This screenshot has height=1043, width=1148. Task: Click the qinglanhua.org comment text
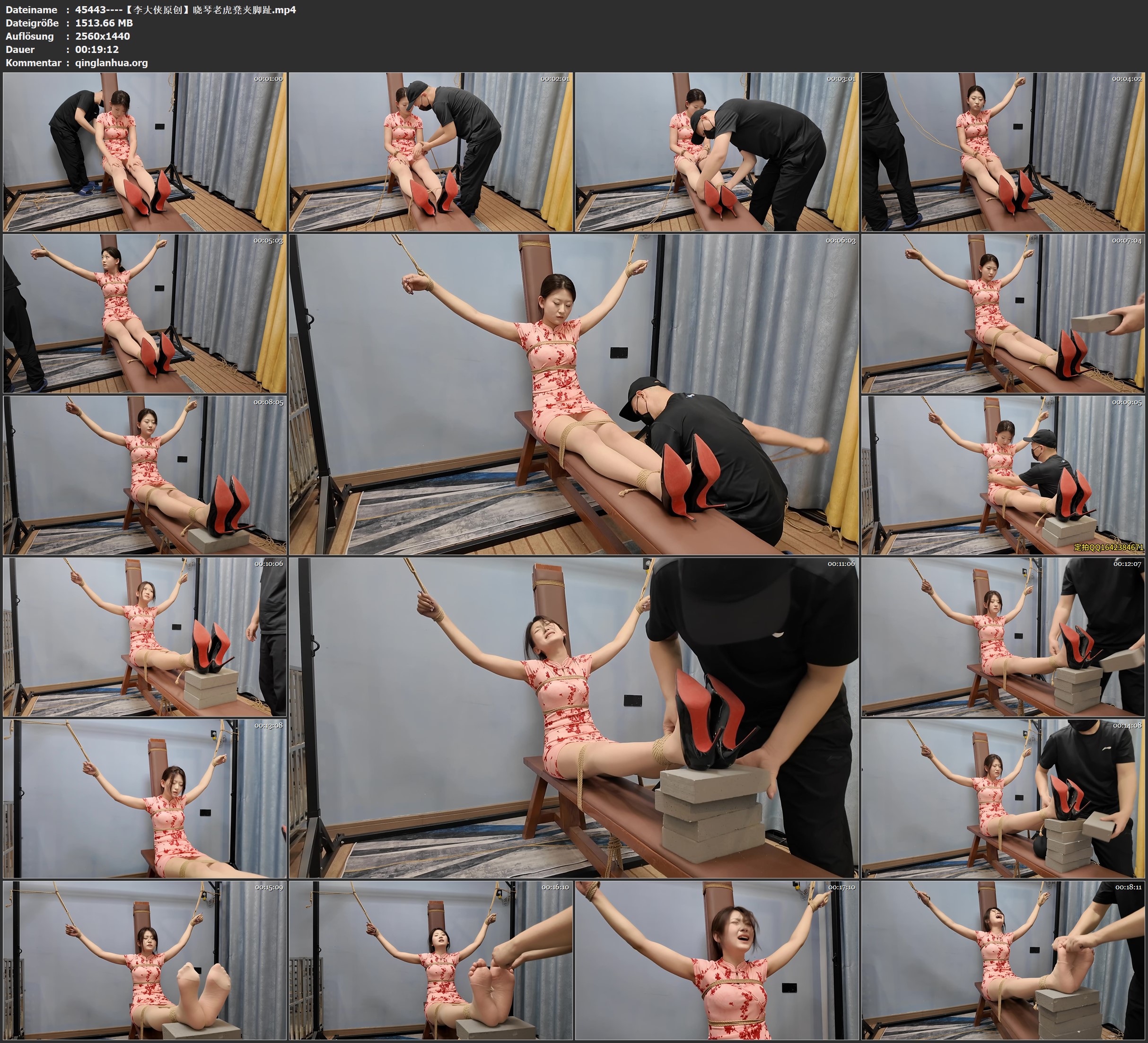111,62
